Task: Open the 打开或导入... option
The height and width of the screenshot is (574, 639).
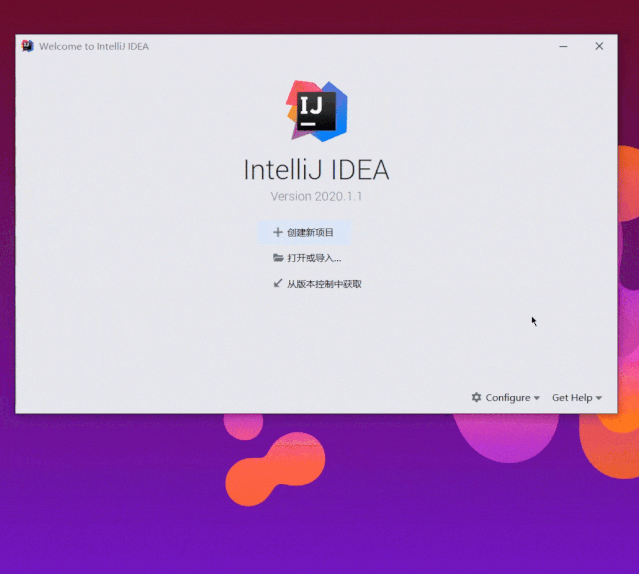Action: 307,258
